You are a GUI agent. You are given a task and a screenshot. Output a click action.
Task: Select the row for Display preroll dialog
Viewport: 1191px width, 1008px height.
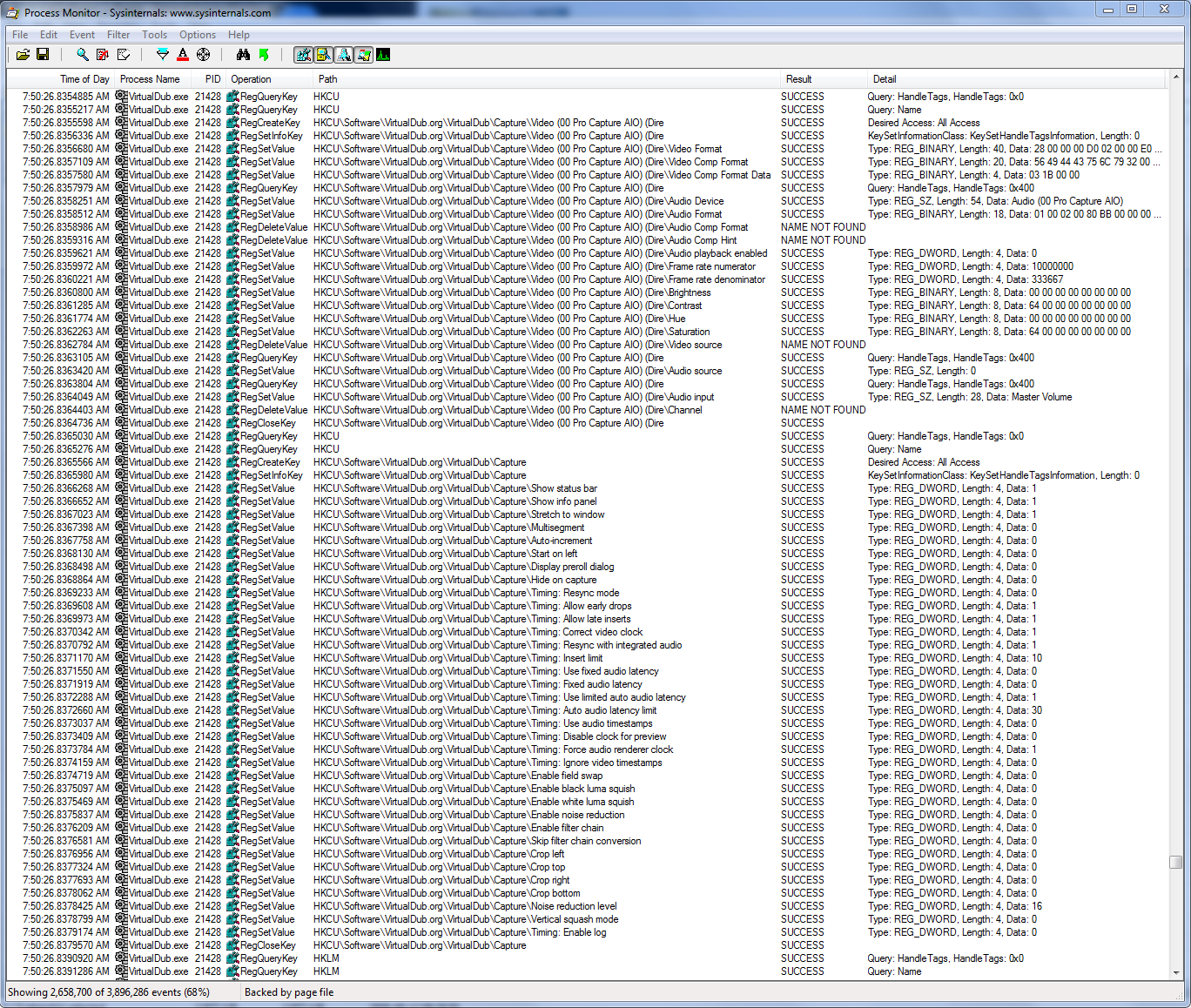(x=588, y=567)
